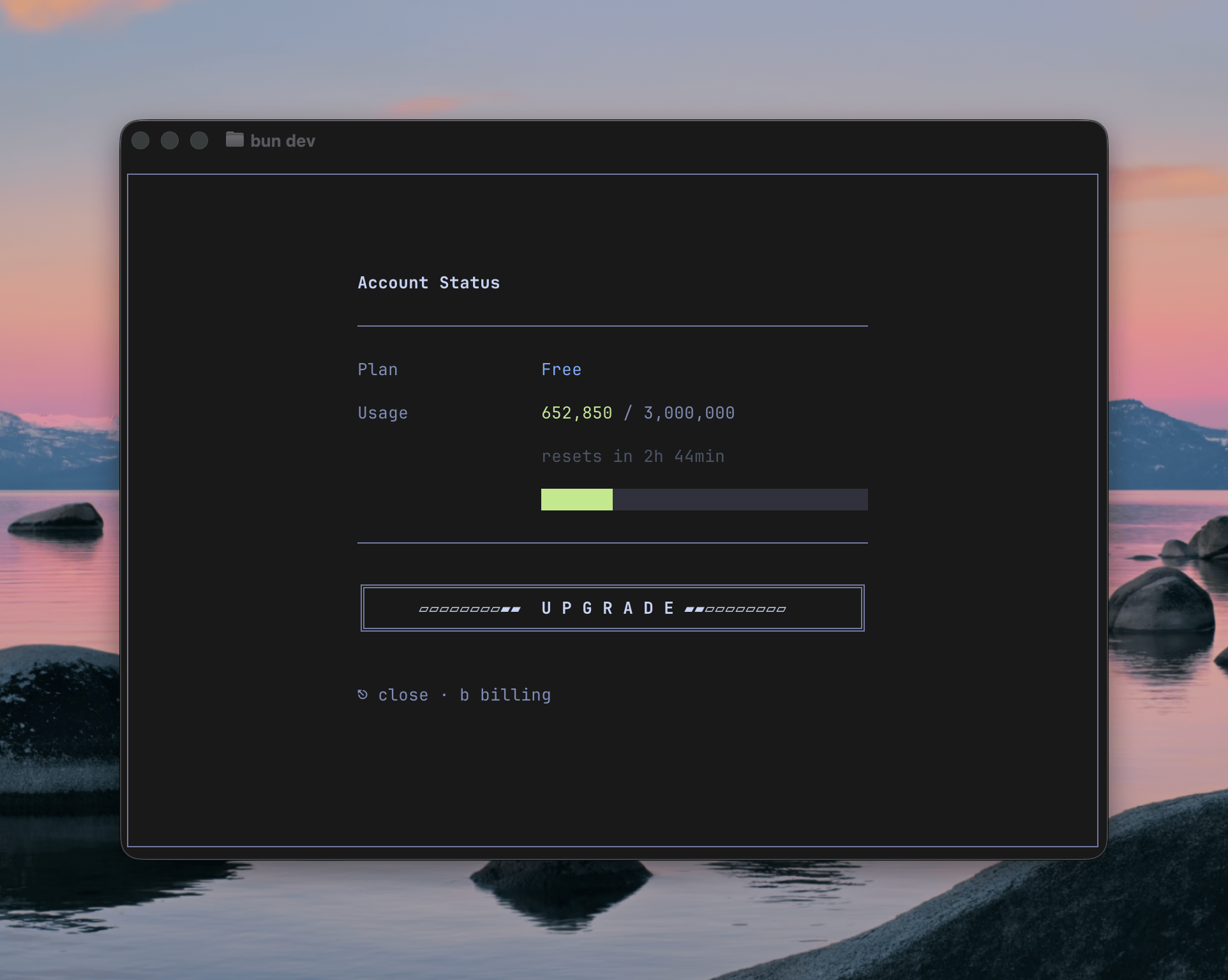Screen dimensions: 1228x980
Task: Click the usage progress bar
Action: coord(704,500)
